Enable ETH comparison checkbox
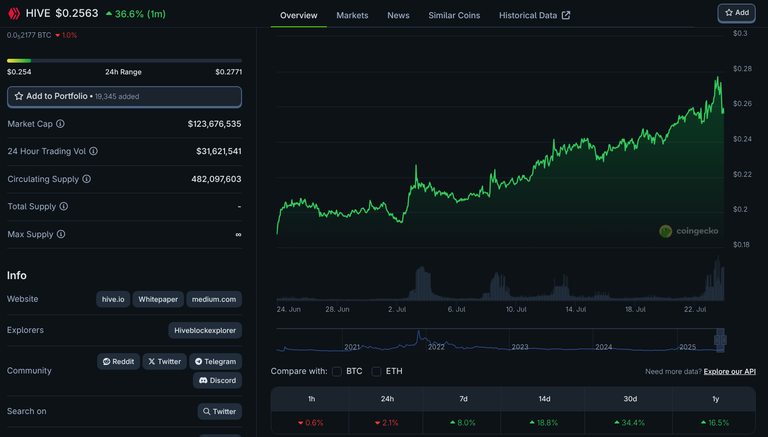The width and height of the screenshot is (768, 437). (x=376, y=371)
